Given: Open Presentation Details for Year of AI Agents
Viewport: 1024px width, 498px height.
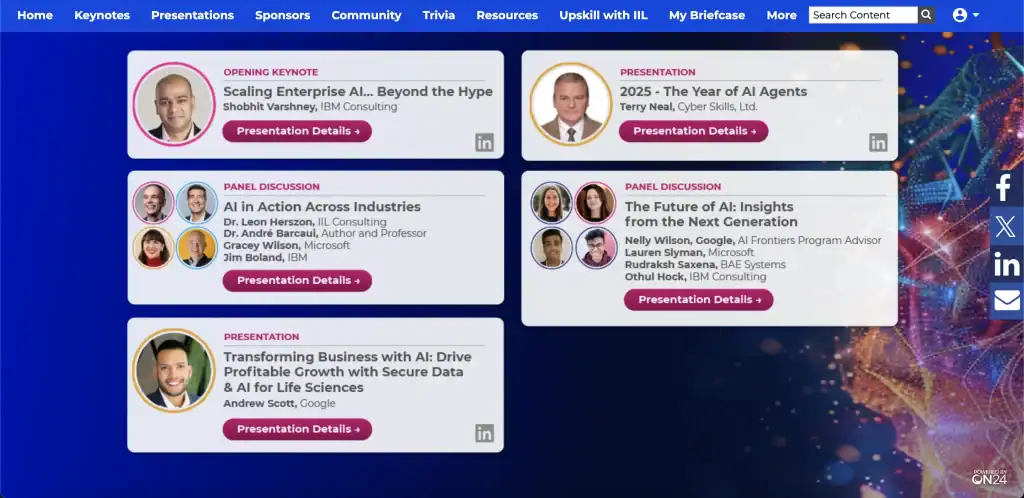Looking at the screenshot, I should click(x=694, y=131).
